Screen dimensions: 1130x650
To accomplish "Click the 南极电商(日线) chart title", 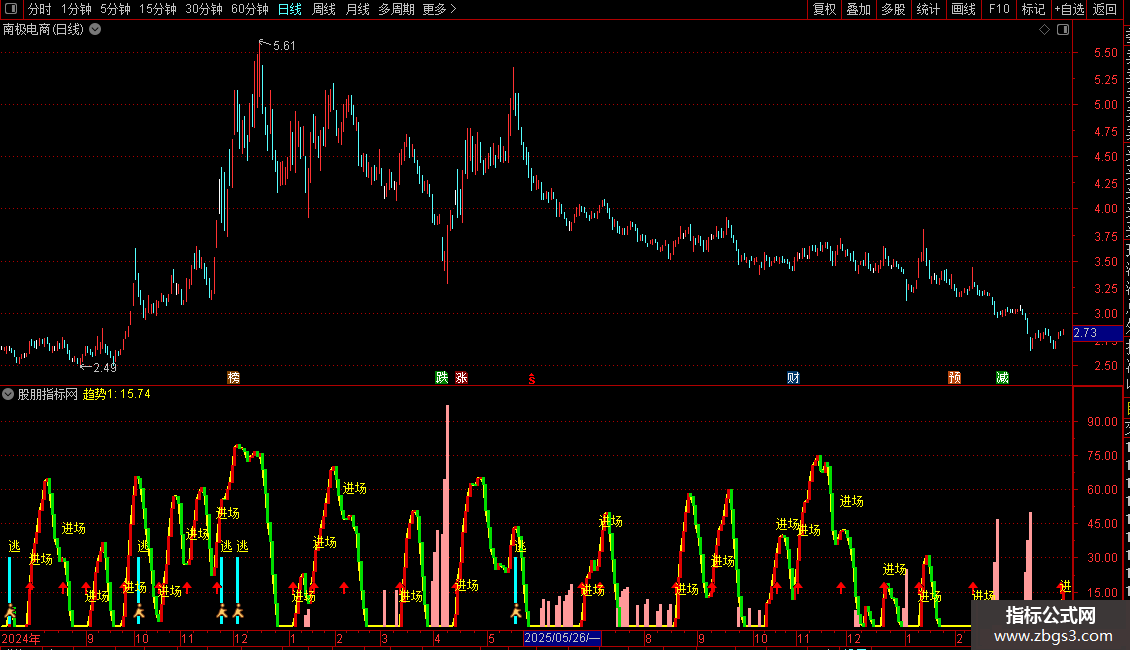I will pos(43,30).
